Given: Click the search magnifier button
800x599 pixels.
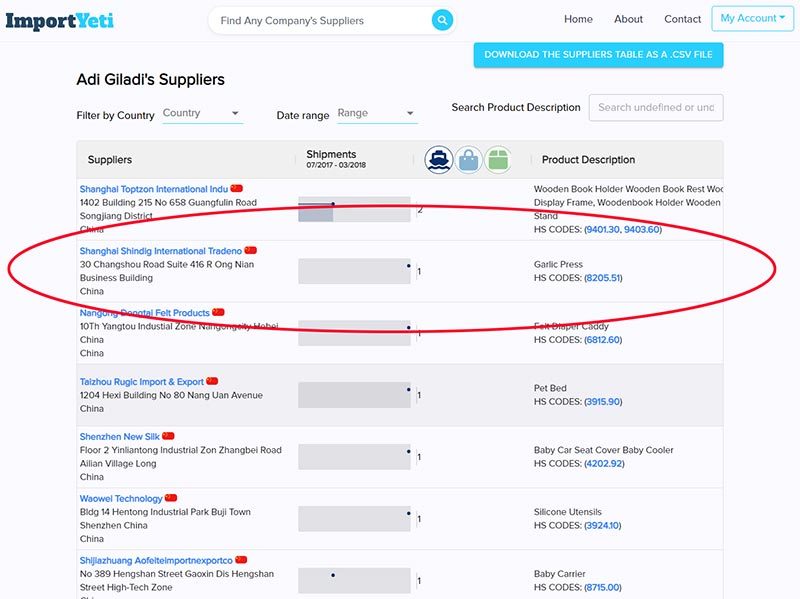Looking at the screenshot, I should pos(442,20).
